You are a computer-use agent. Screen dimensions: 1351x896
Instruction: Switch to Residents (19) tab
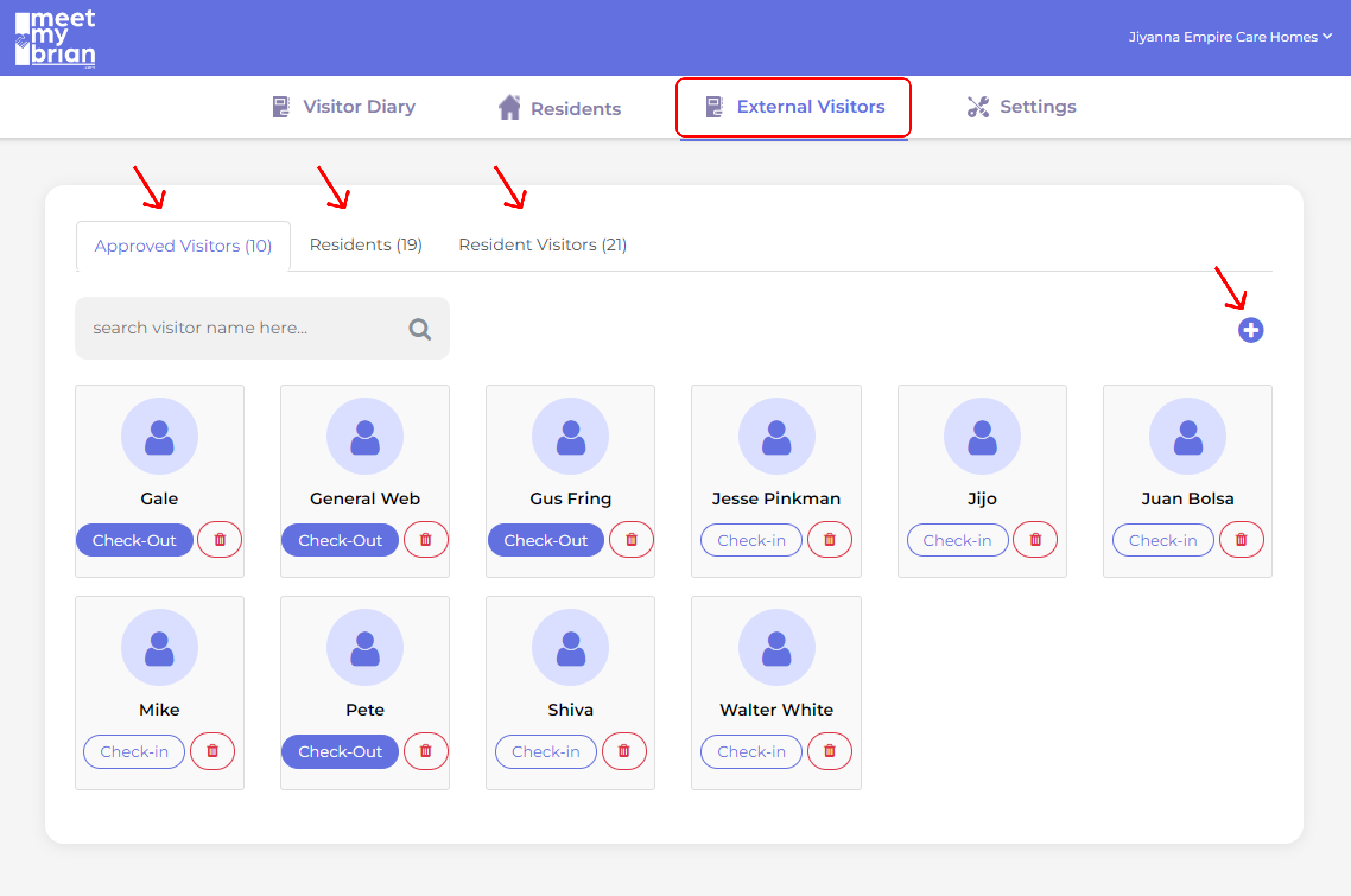pos(366,244)
